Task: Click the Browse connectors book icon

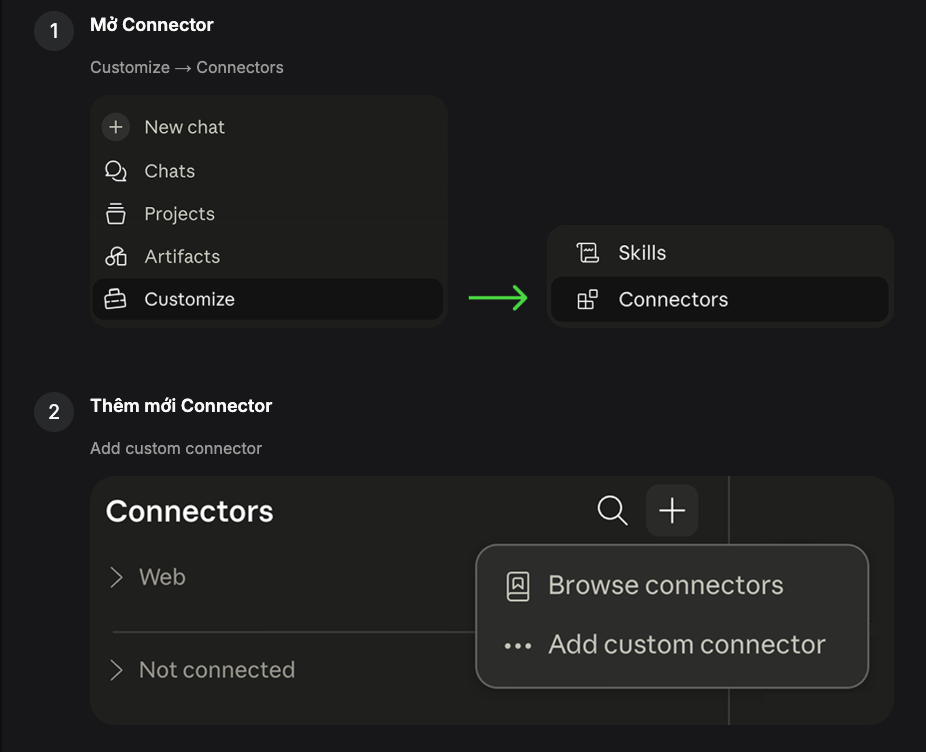Action: [518, 586]
